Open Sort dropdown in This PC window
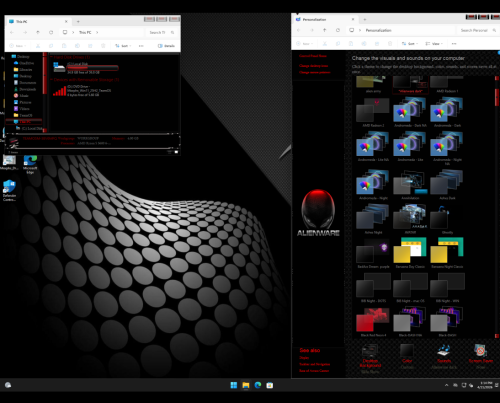This screenshot has width=500, height=403. [x=123, y=46]
